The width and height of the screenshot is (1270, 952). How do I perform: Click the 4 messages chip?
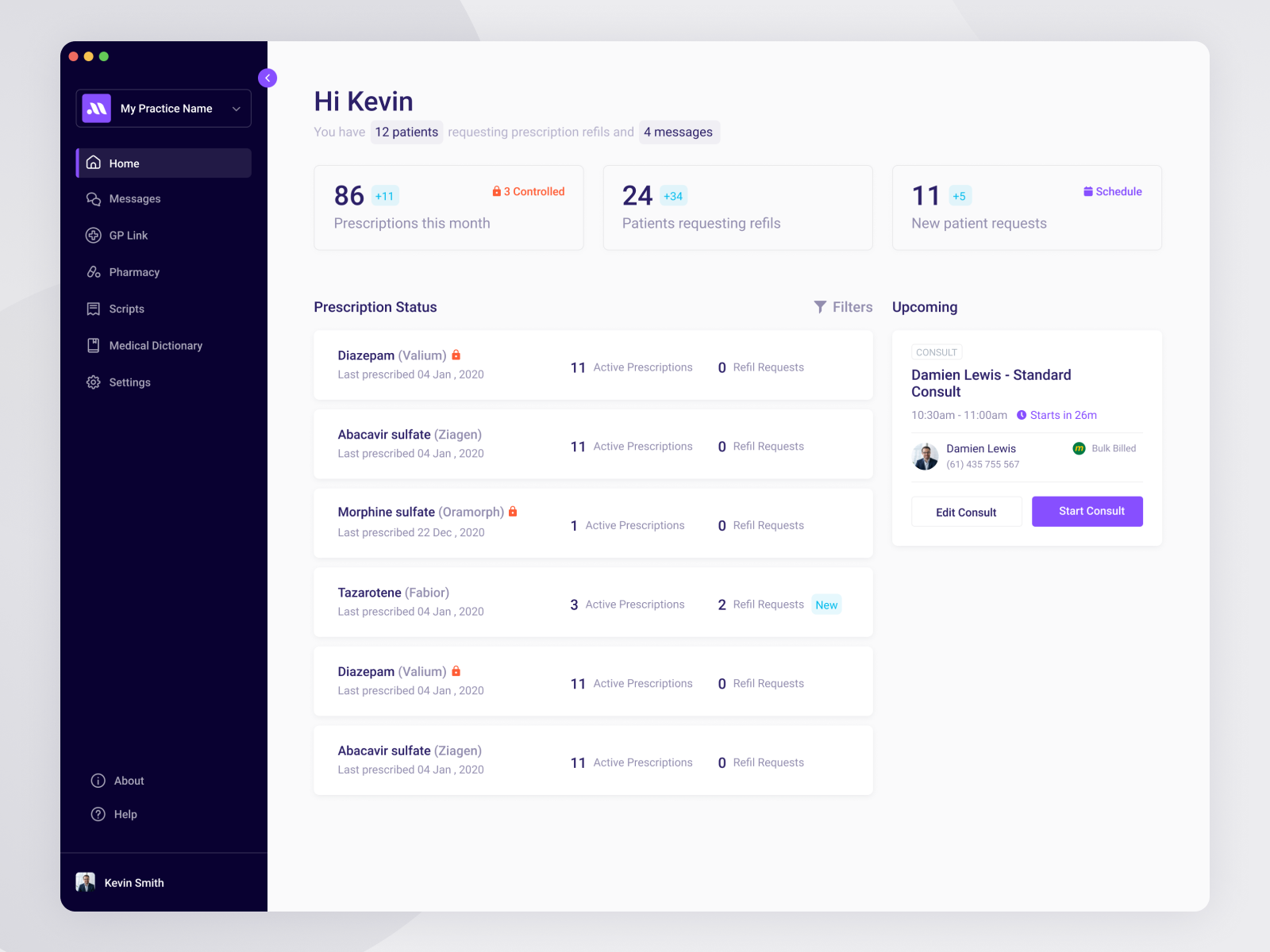click(x=679, y=132)
